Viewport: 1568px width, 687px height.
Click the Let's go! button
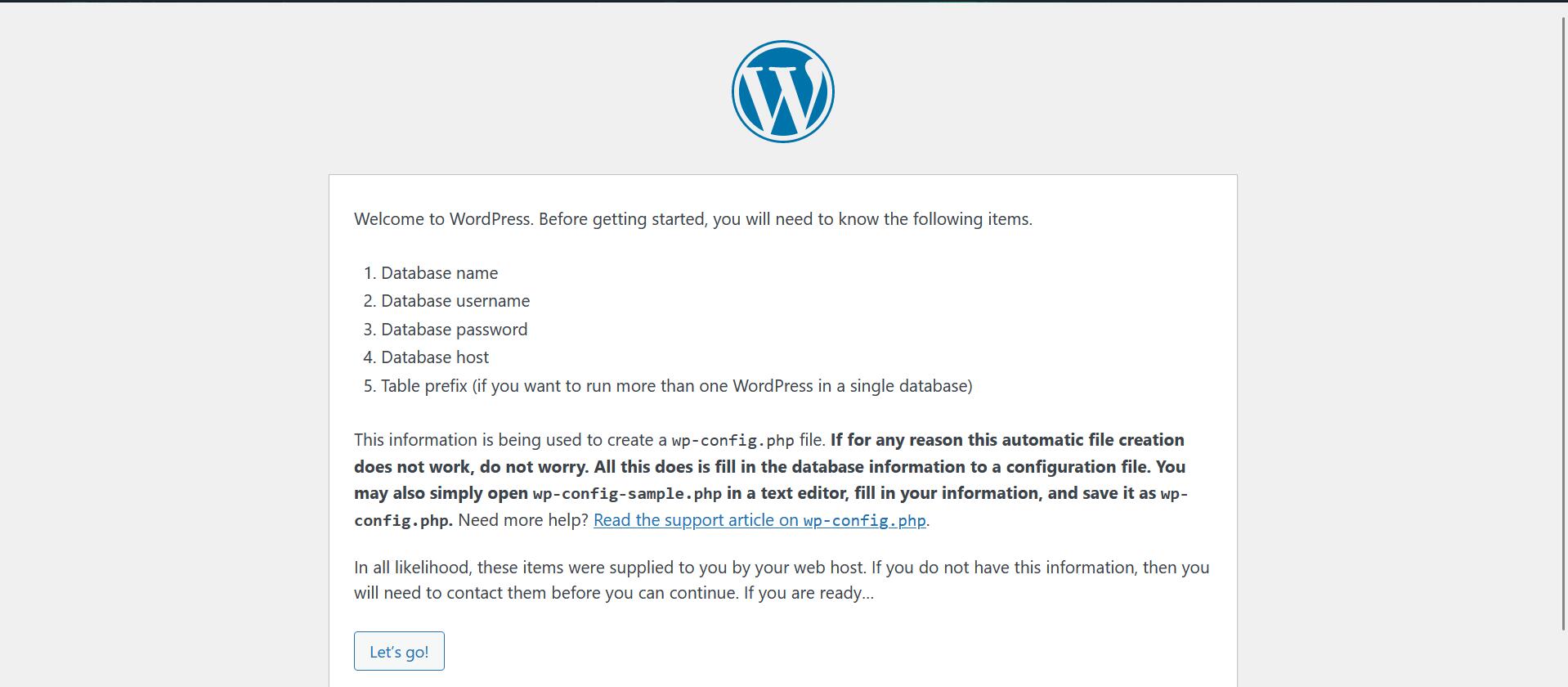pyautogui.click(x=399, y=651)
